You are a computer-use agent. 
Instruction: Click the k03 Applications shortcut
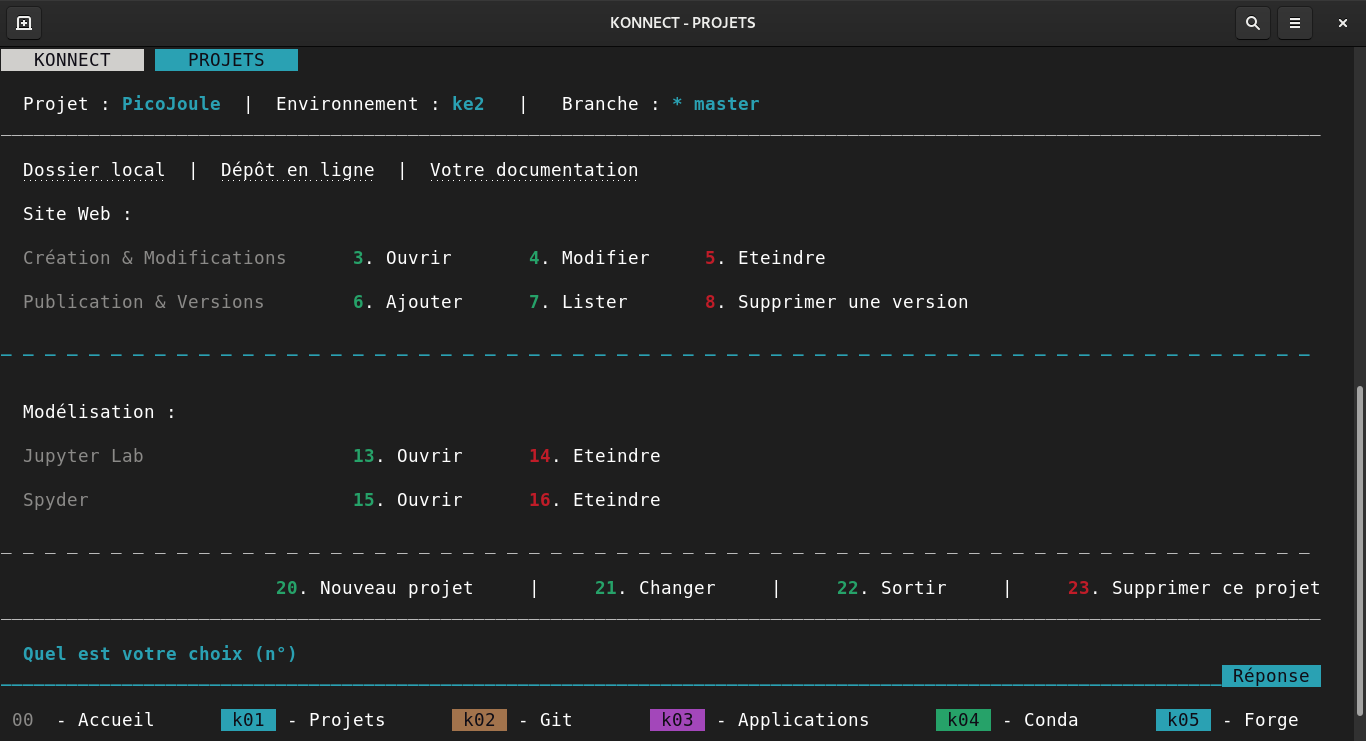click(760, 720)
